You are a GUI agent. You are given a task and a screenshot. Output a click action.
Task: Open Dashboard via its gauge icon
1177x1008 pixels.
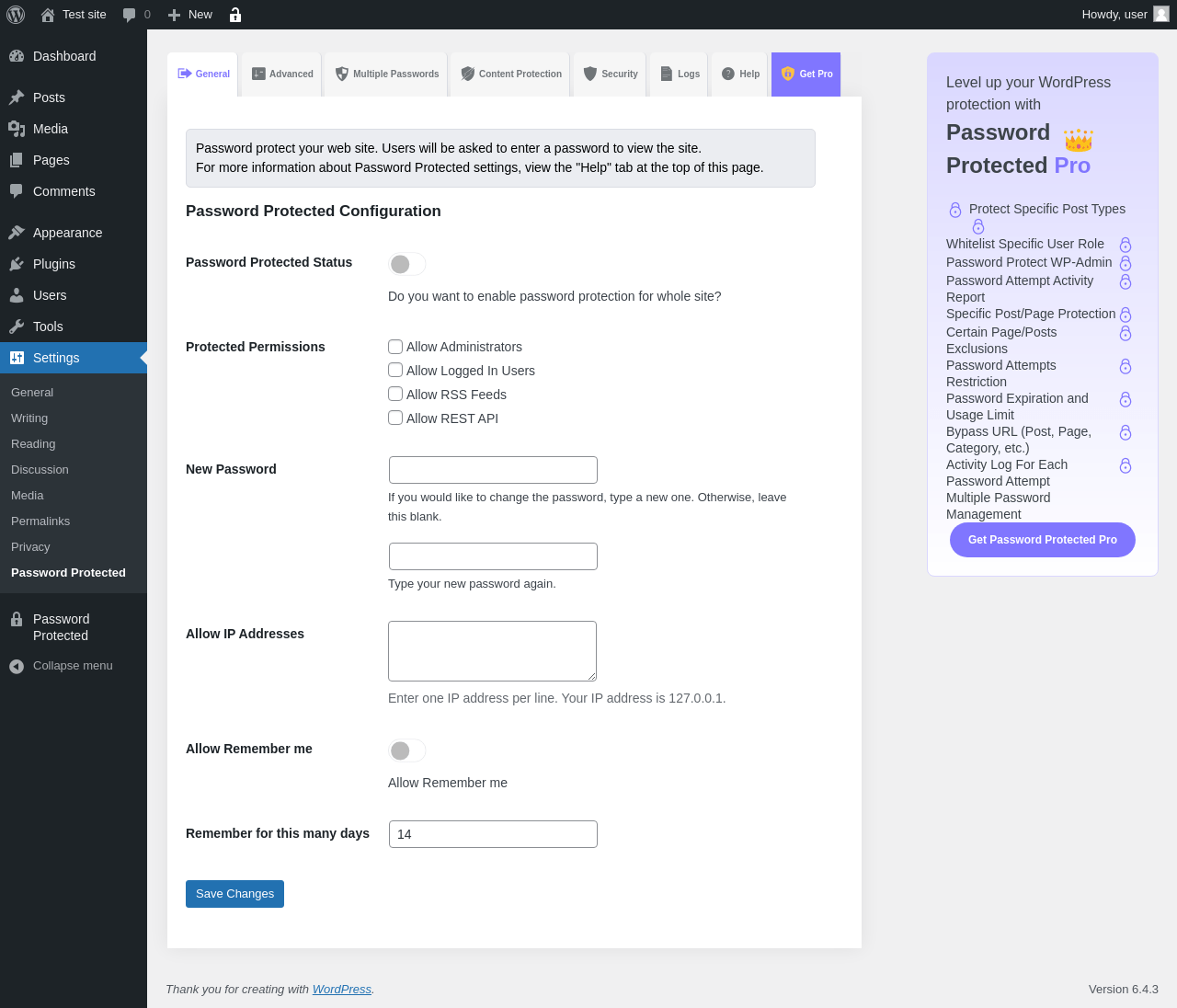(x=17, y=56)
